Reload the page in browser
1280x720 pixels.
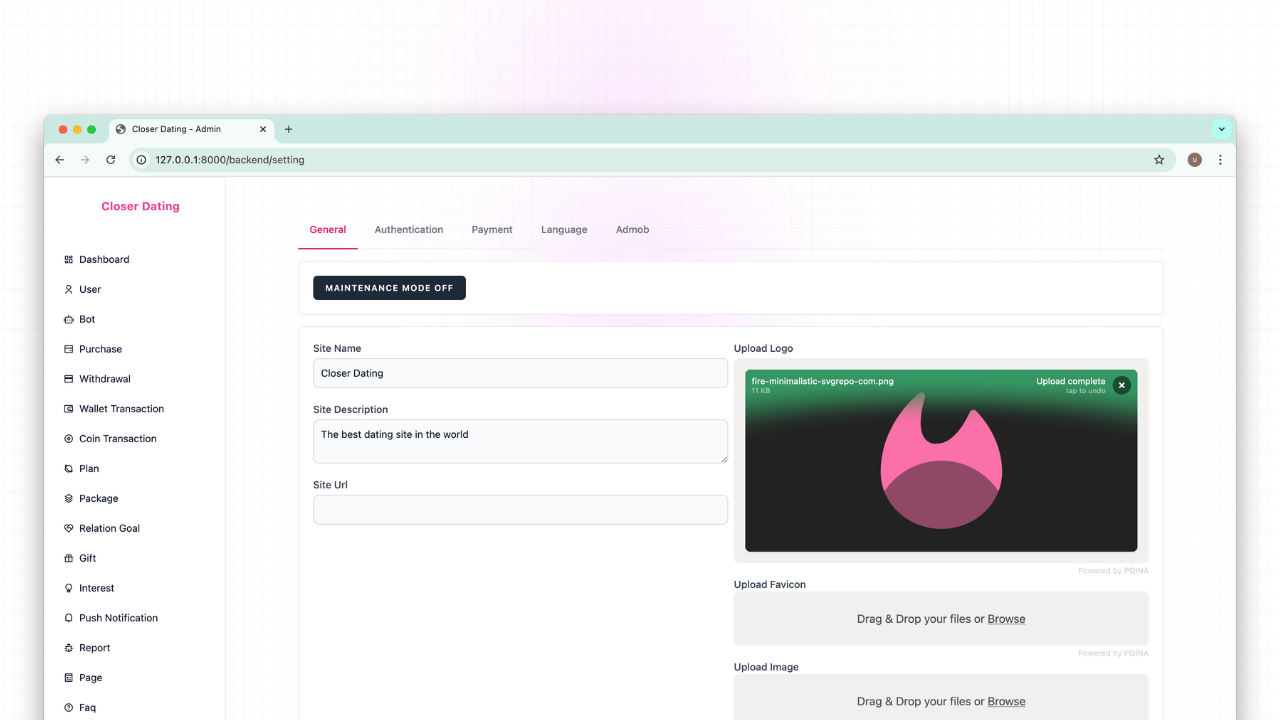(111, 160)
